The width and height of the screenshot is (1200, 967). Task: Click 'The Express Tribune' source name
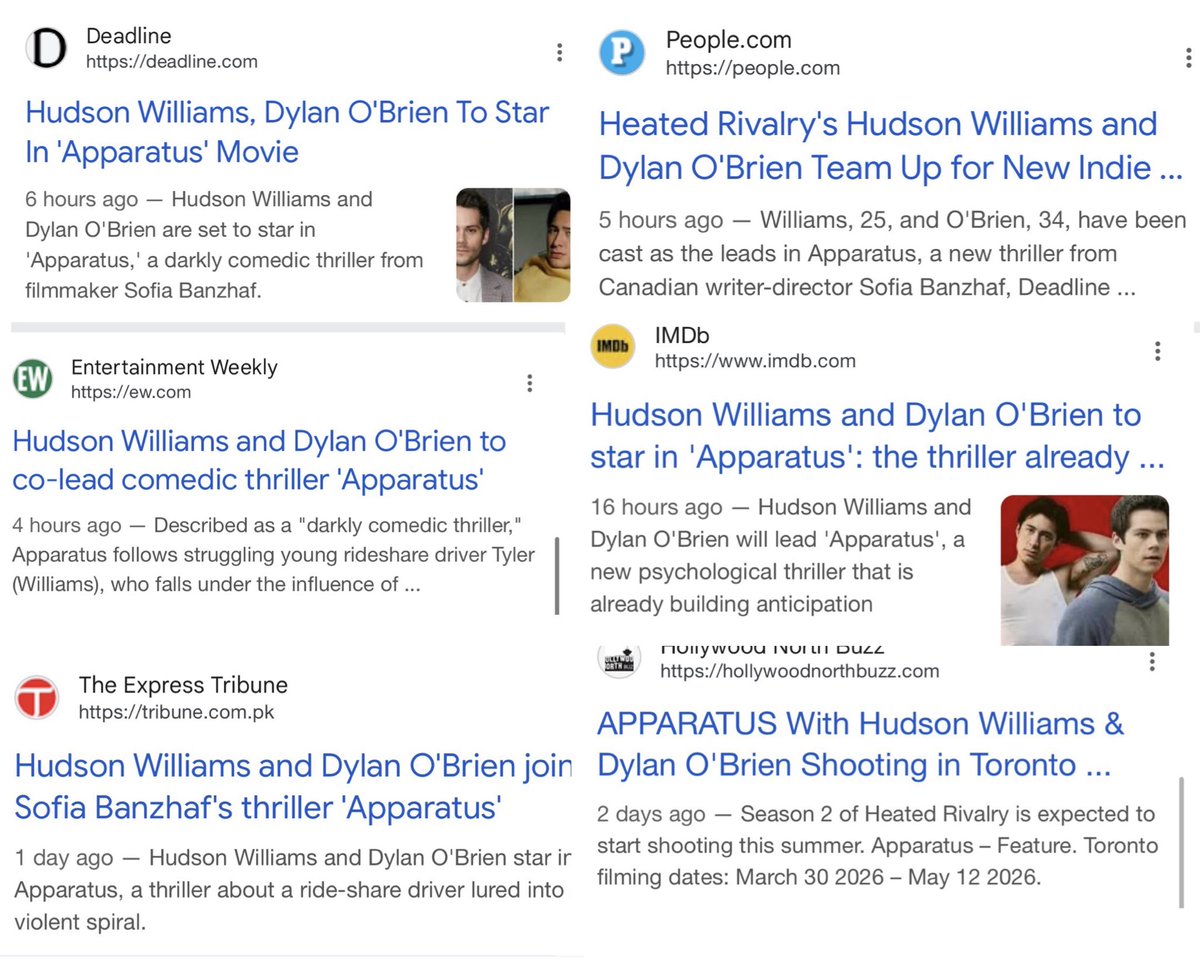(x=183, y=685)
